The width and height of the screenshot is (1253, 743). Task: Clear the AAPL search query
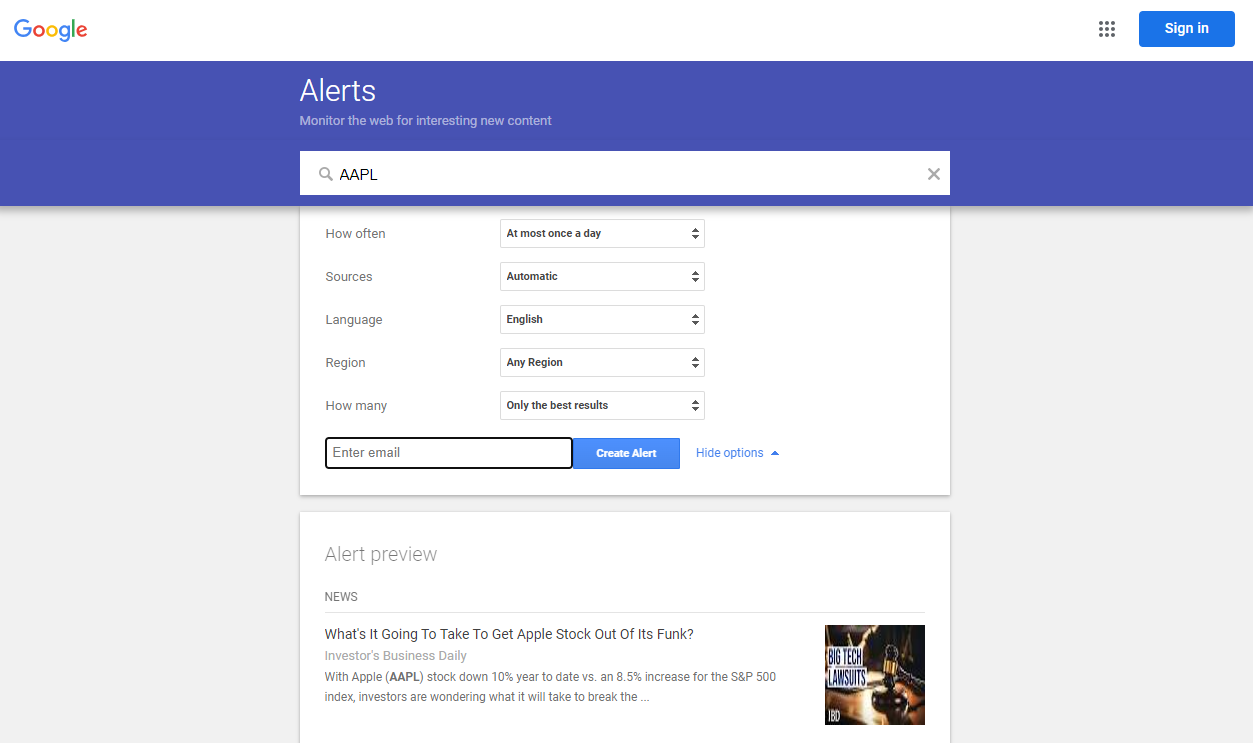click(934, 174)
